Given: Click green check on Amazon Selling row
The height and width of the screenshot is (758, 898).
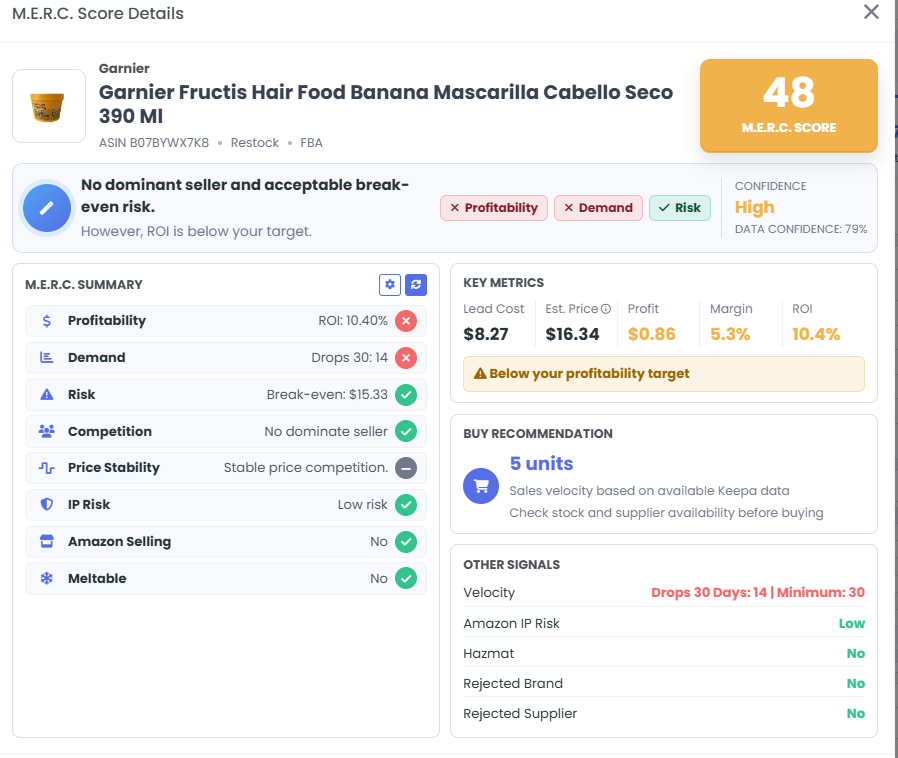Looking at the screenshot, I should [x=406, y=542].
